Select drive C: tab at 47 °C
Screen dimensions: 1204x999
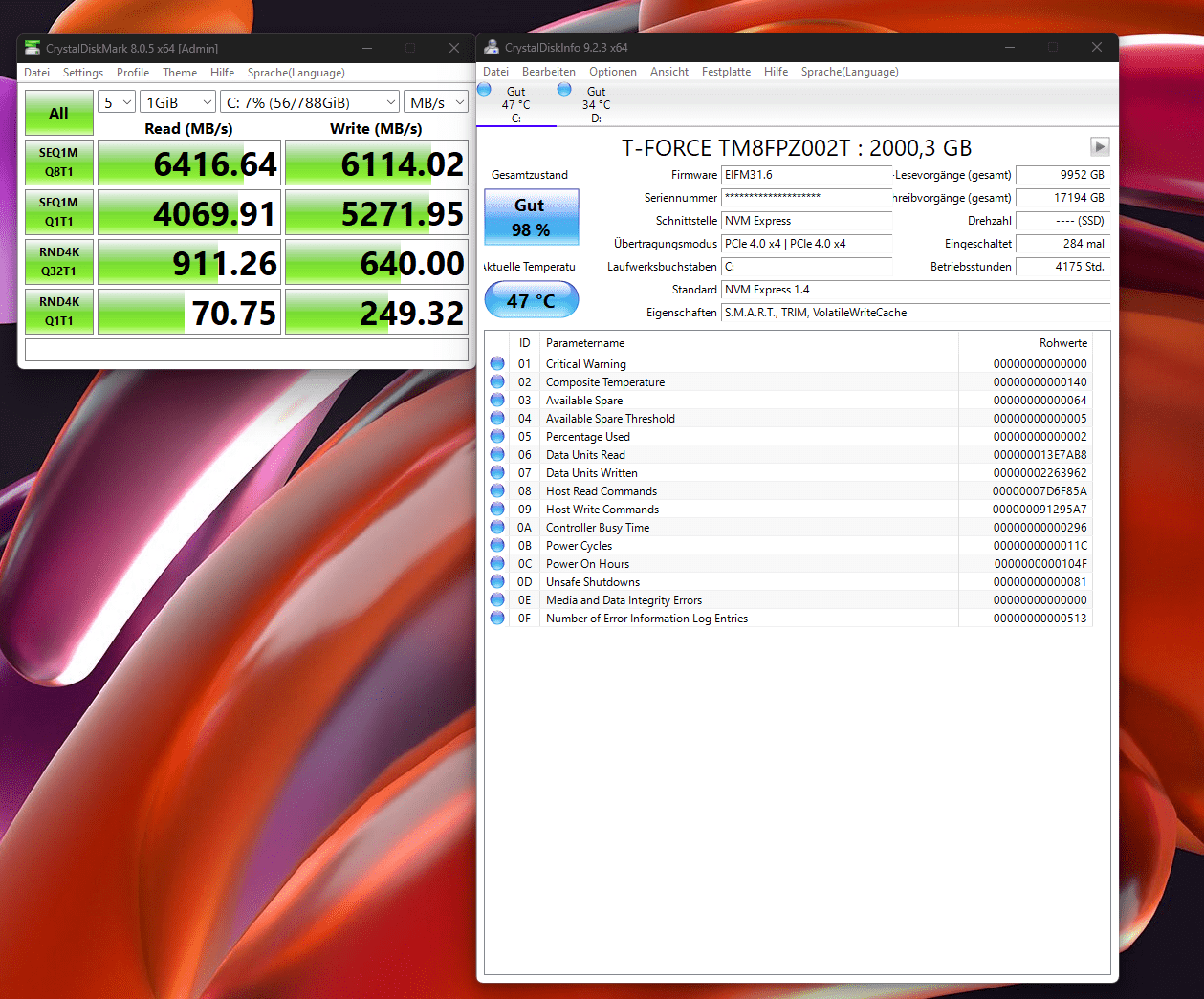[515, 104]
